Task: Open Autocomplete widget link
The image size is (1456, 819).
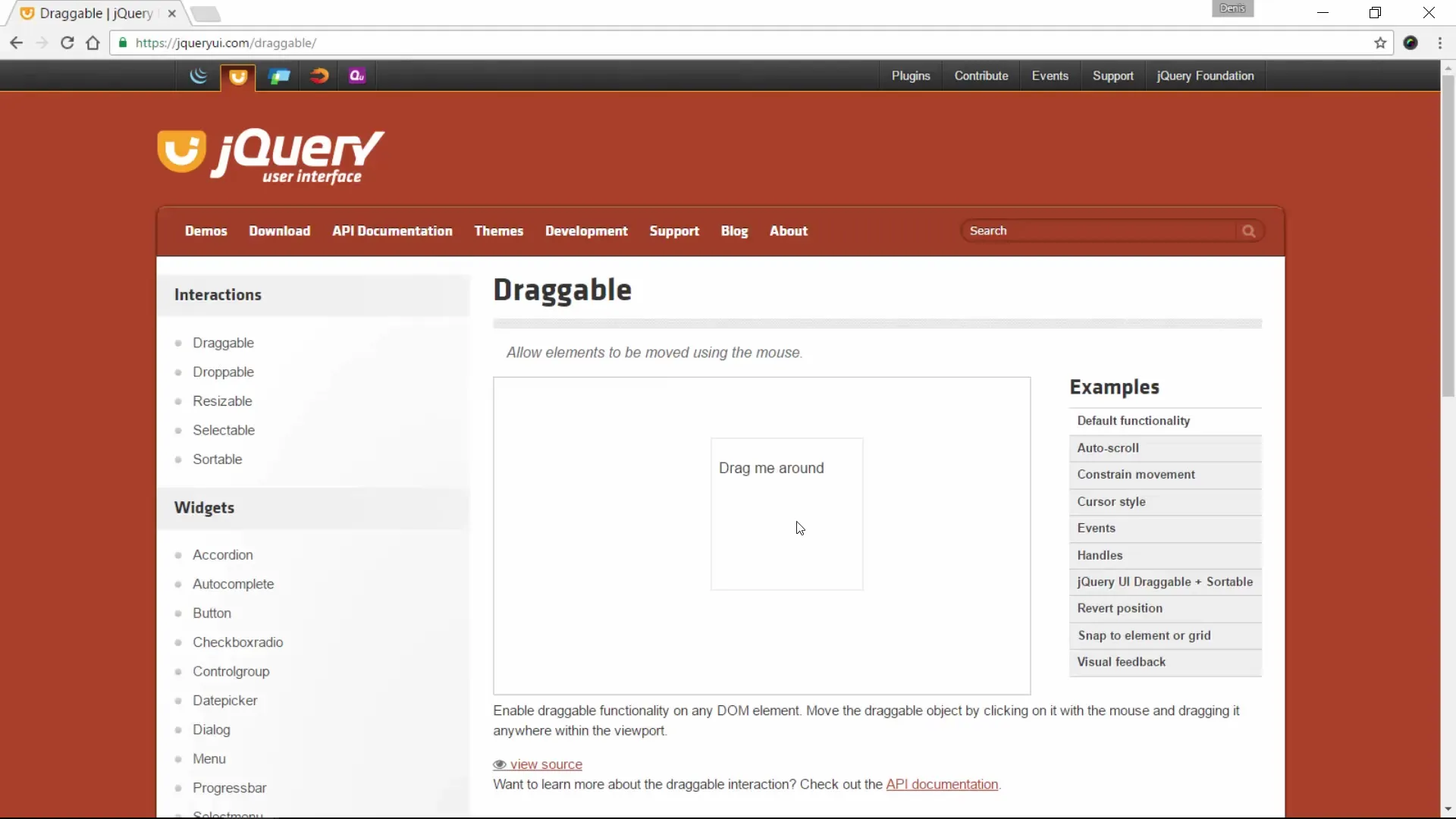Action: pyautogui.click(x=234, y=584)
